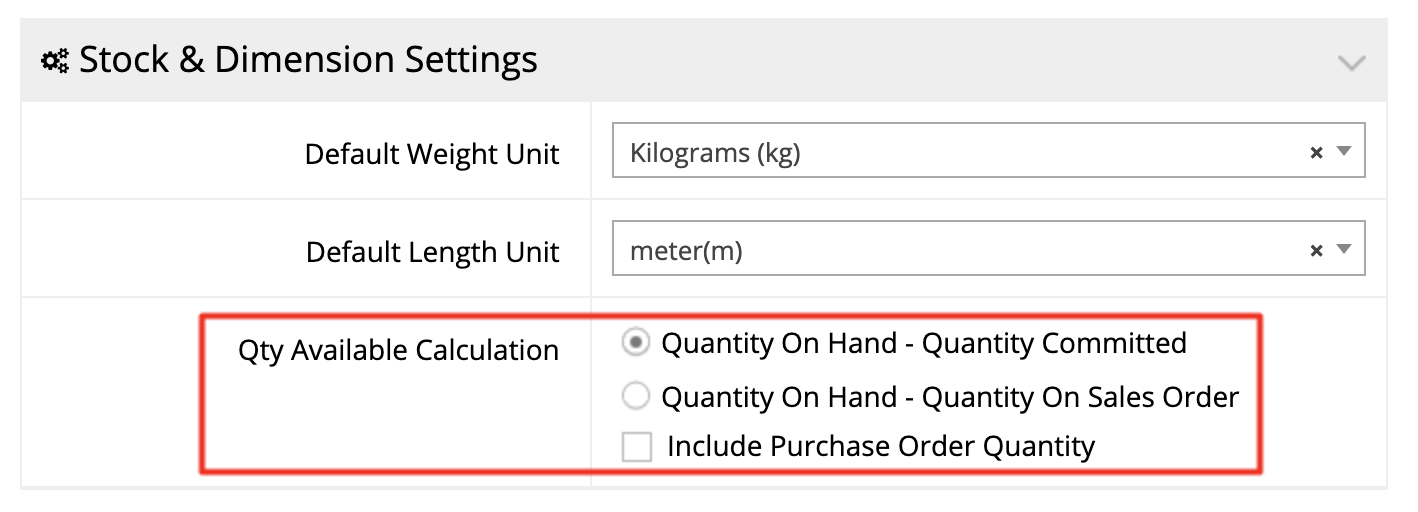Click the Kilograms (kg) value in the weight field
Viewport: 1418px width, 512px height.
pyautogui.click(x=715, y=153)
